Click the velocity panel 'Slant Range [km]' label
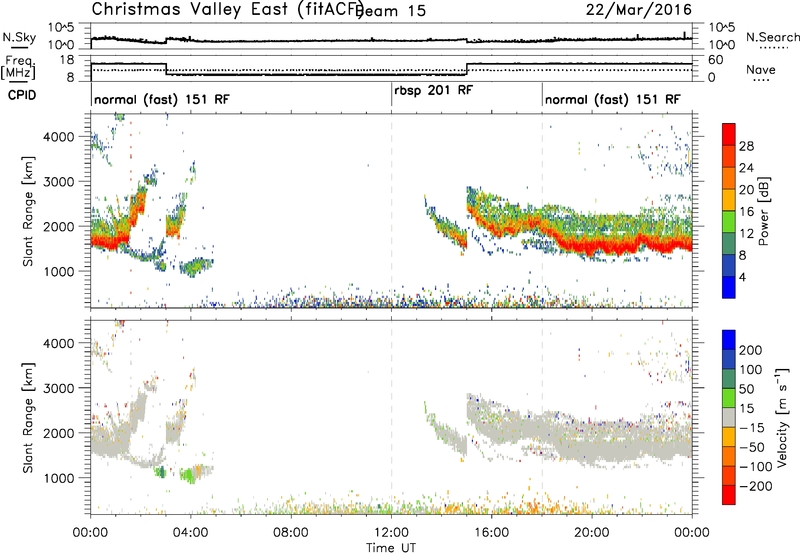Image resolution: width=800 pixels, height=554 pixels. tap(28, 418)
